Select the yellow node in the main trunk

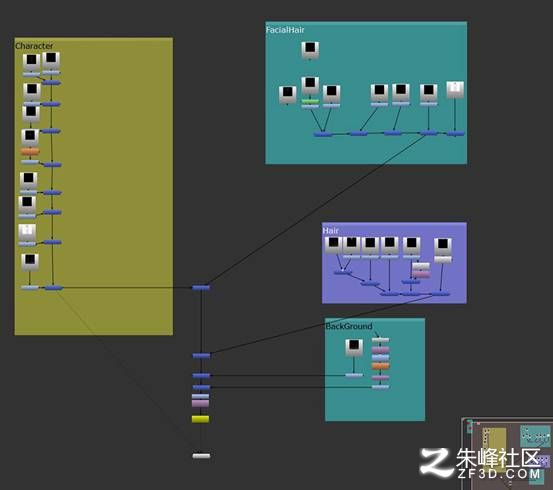coord(200,419)
